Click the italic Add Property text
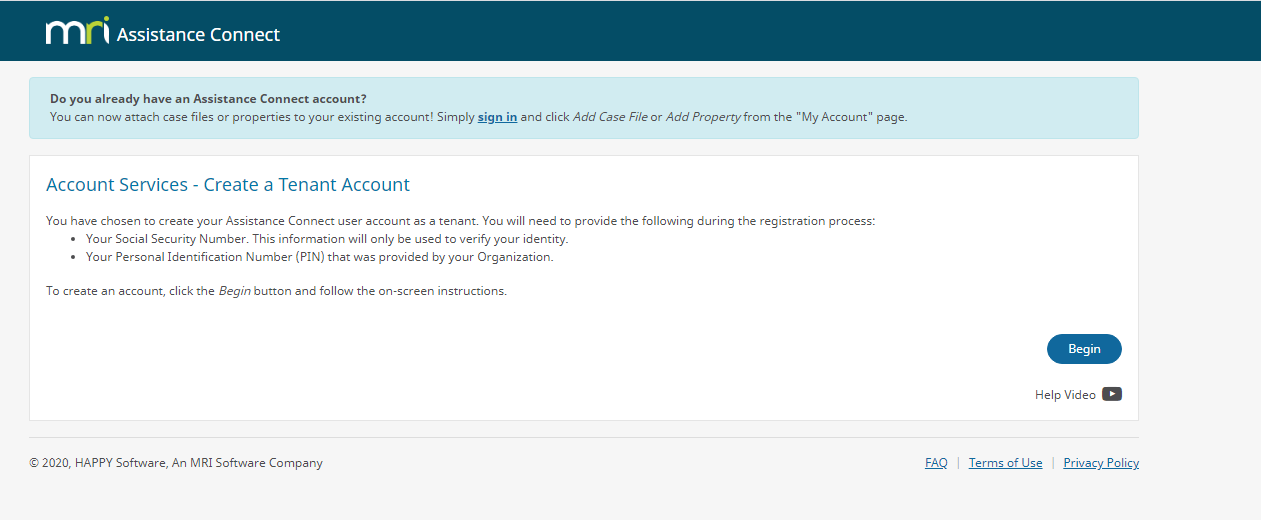The image size is (1261, 520). click(x=703, y=117)
